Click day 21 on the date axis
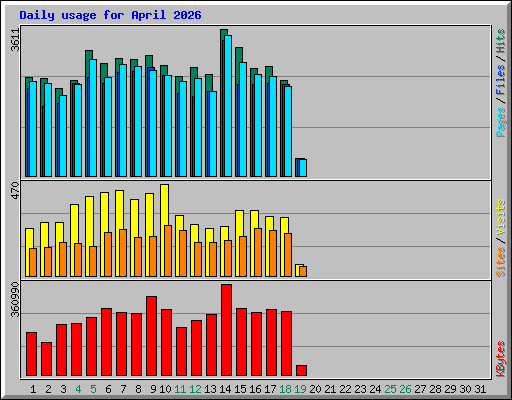The image size is (512, 400). coord(330,389)
